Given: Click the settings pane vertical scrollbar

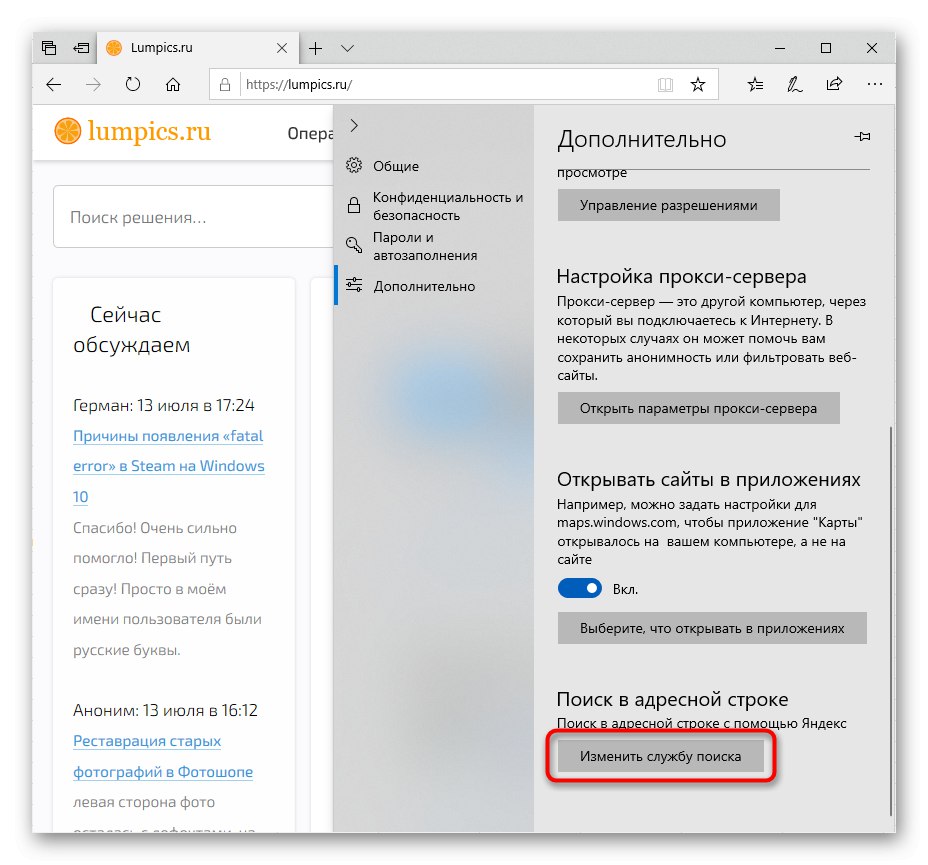Looking at the screenshot, I should (889, 600).
